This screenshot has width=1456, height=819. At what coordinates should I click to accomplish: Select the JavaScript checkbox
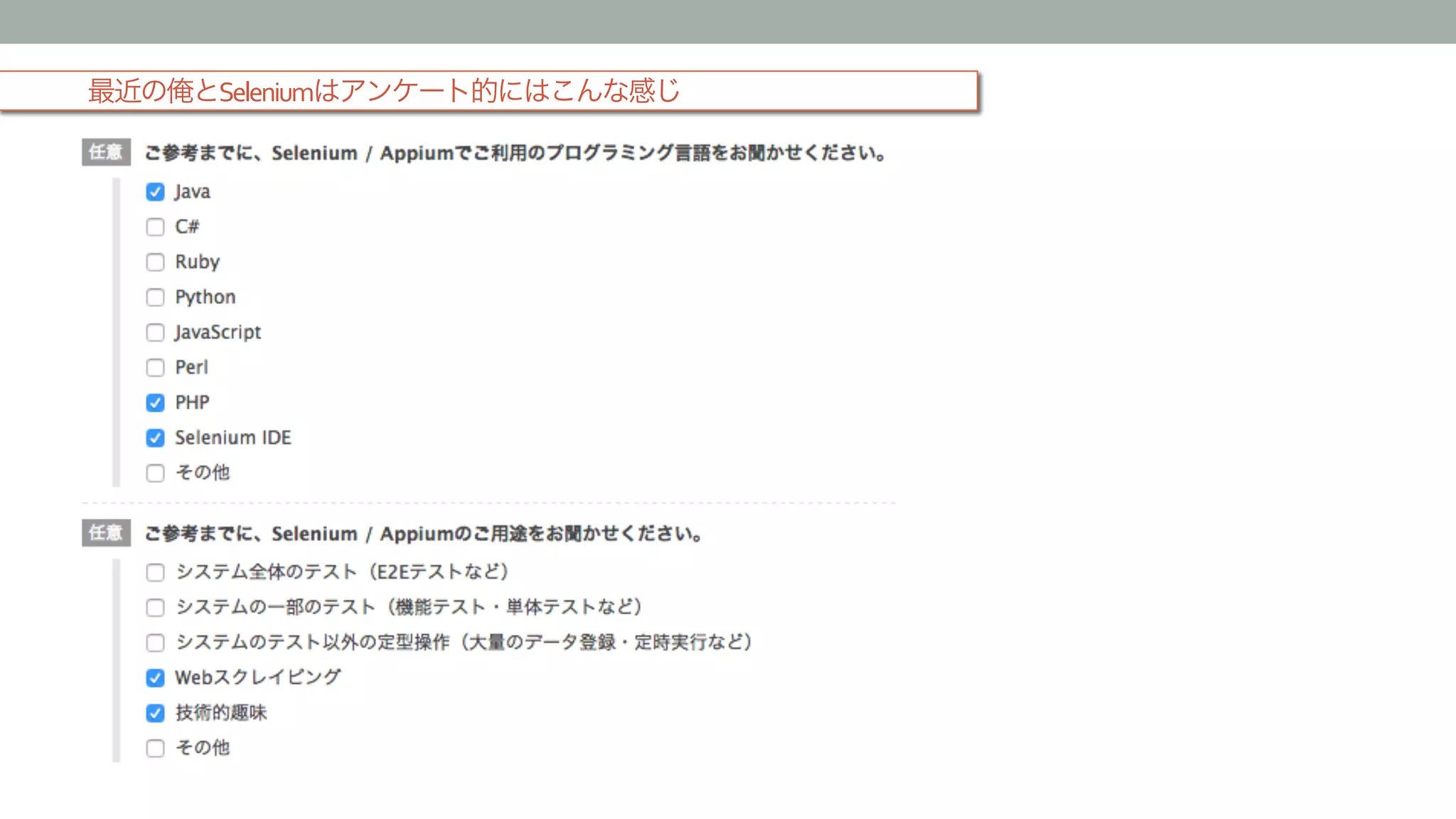[155, 333]
